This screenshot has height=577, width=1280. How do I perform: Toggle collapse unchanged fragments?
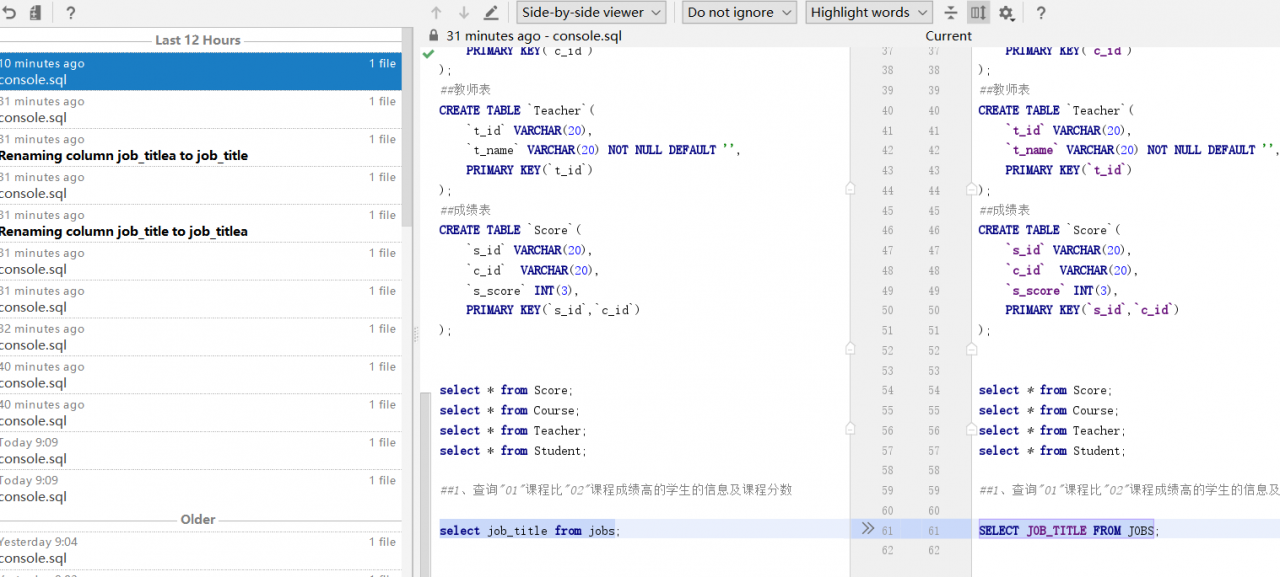point(950,13)
